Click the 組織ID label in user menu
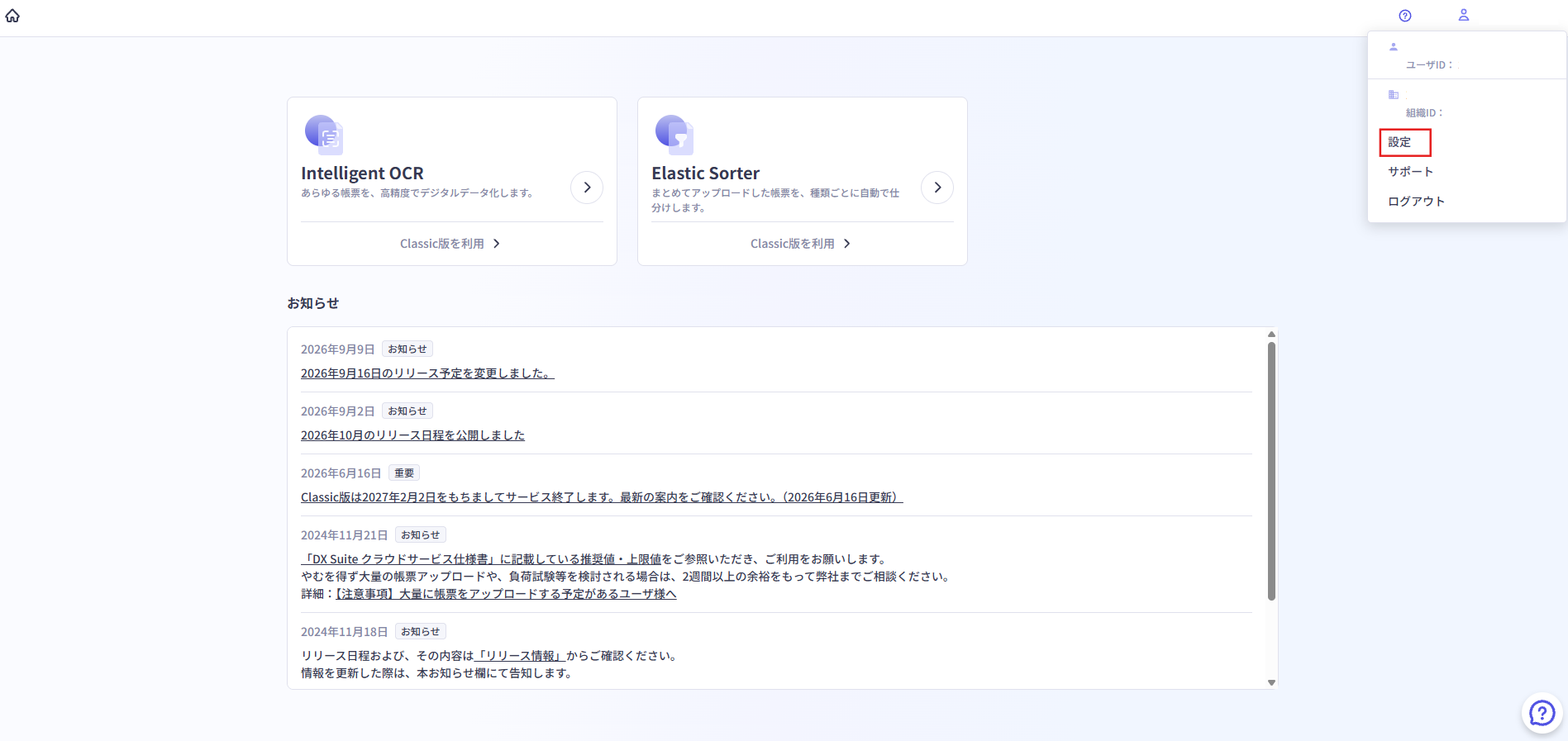 [x=1424, y=113]
